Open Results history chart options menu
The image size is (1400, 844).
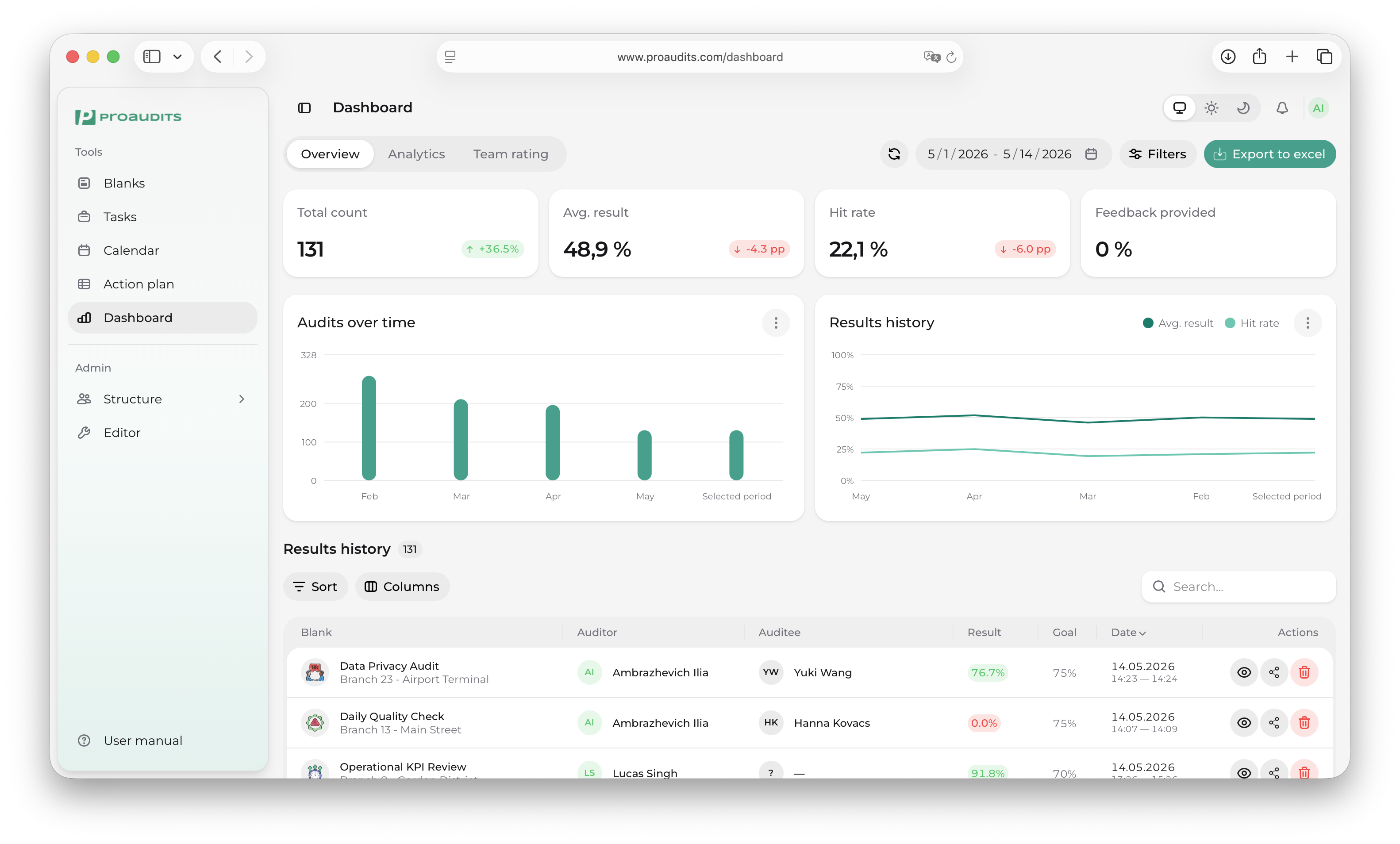coord(1308,323)
